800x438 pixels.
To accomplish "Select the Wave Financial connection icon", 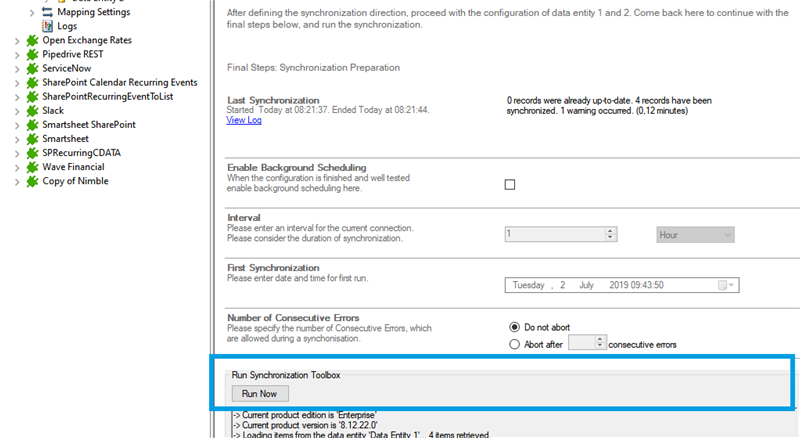I will coord(32,167).
